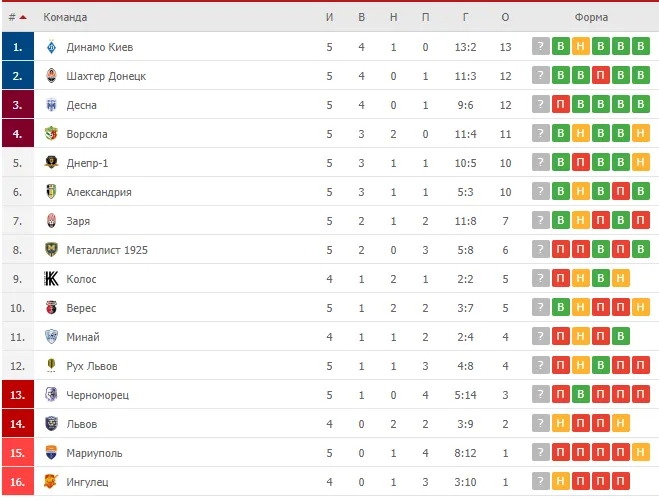Click Динамо Киев's orange Н form badge
The image size is (659, 501).
point(580,47)
